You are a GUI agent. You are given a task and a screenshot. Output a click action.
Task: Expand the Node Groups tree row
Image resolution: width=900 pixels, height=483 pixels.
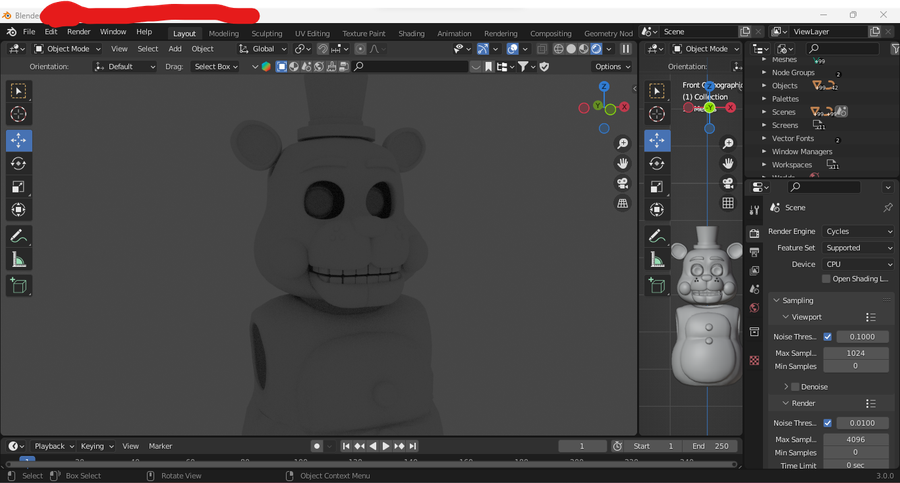click(764, 72)
